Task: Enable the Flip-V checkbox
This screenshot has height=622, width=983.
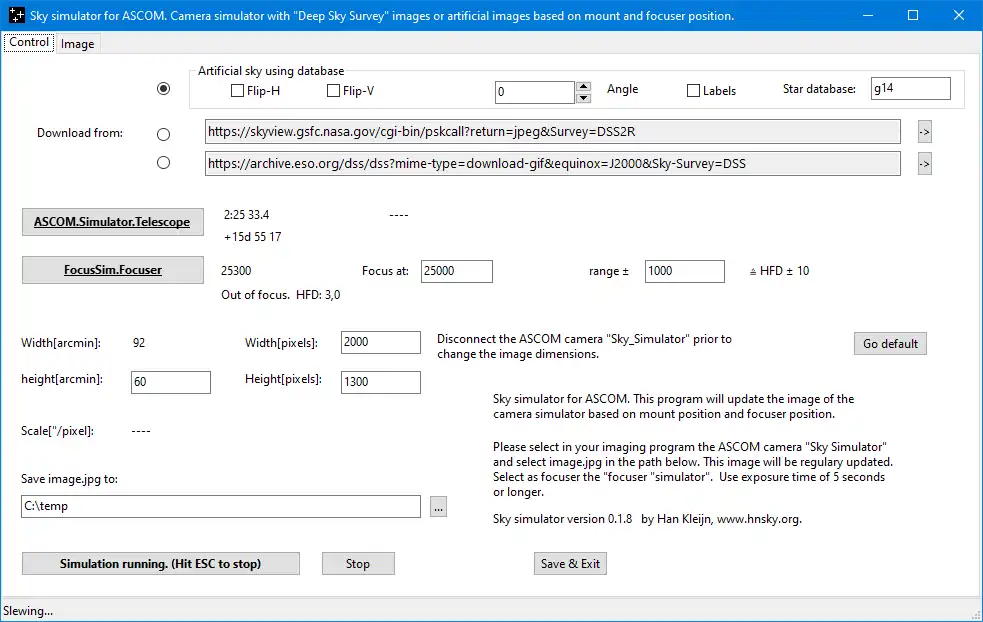Action: click(x=334, y=91)
